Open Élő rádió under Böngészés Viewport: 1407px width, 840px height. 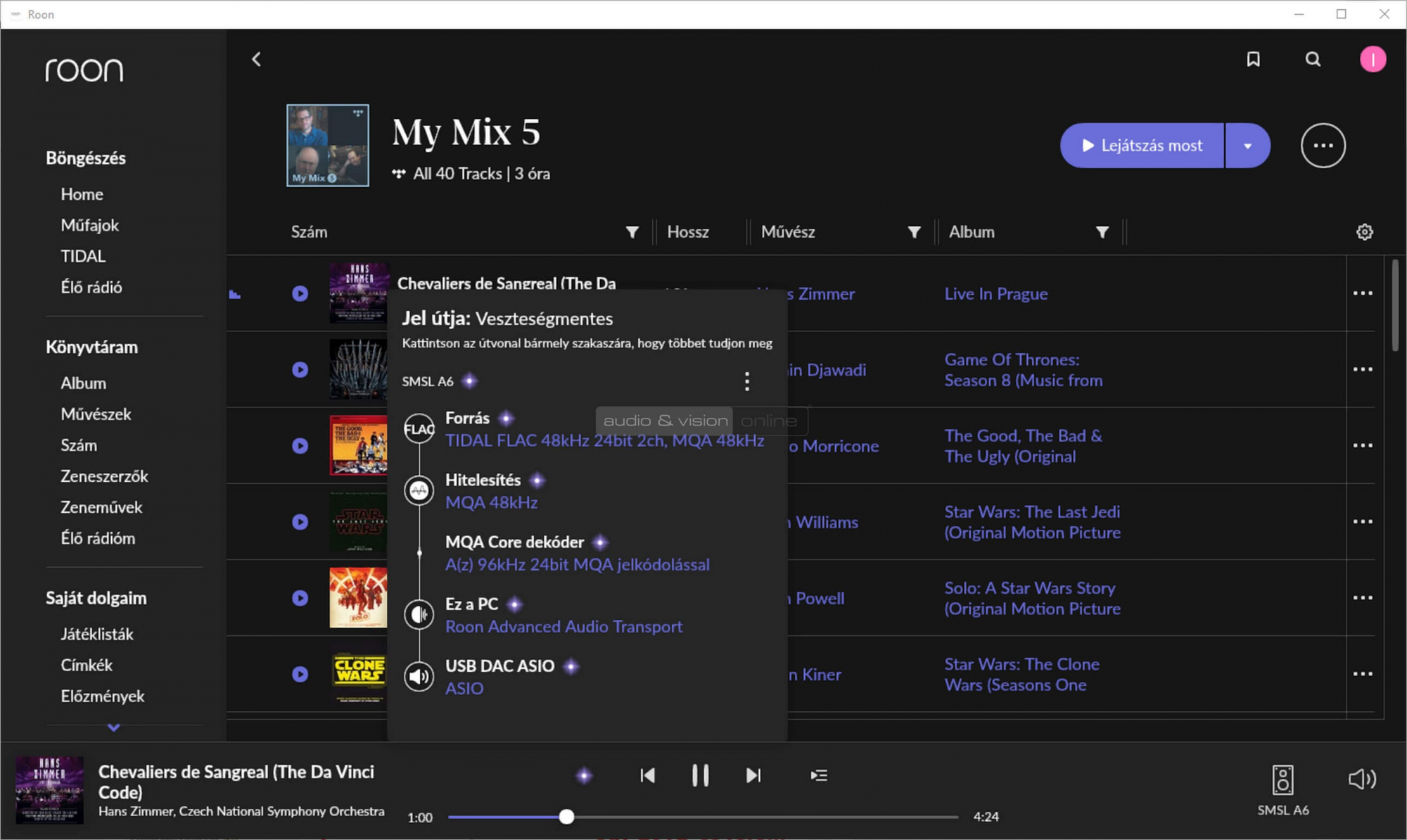[x=91, y=287]
